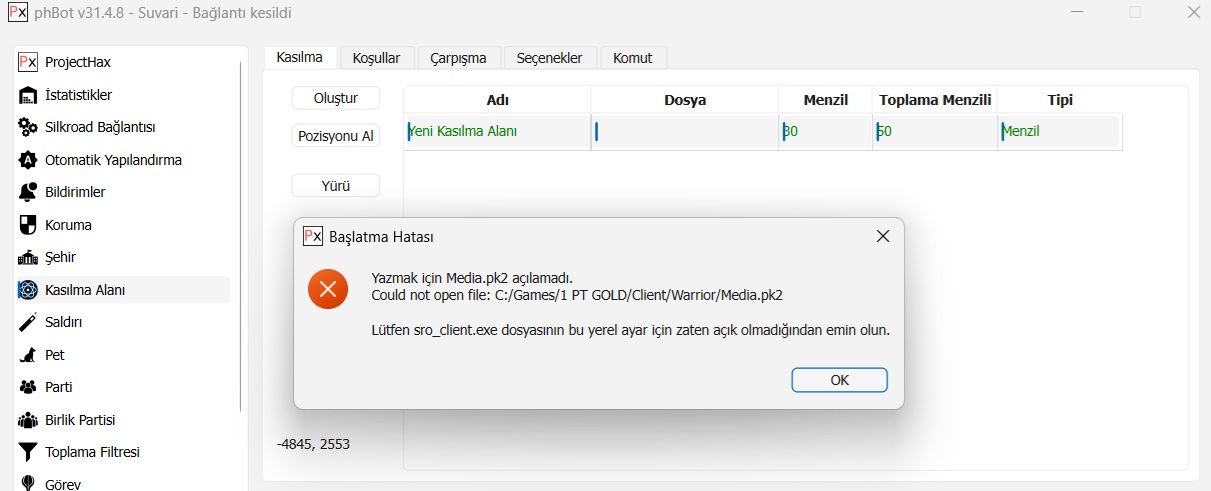Click the Menzil value 30 cell
The image size is (1211, 491).
pos(825,131)
